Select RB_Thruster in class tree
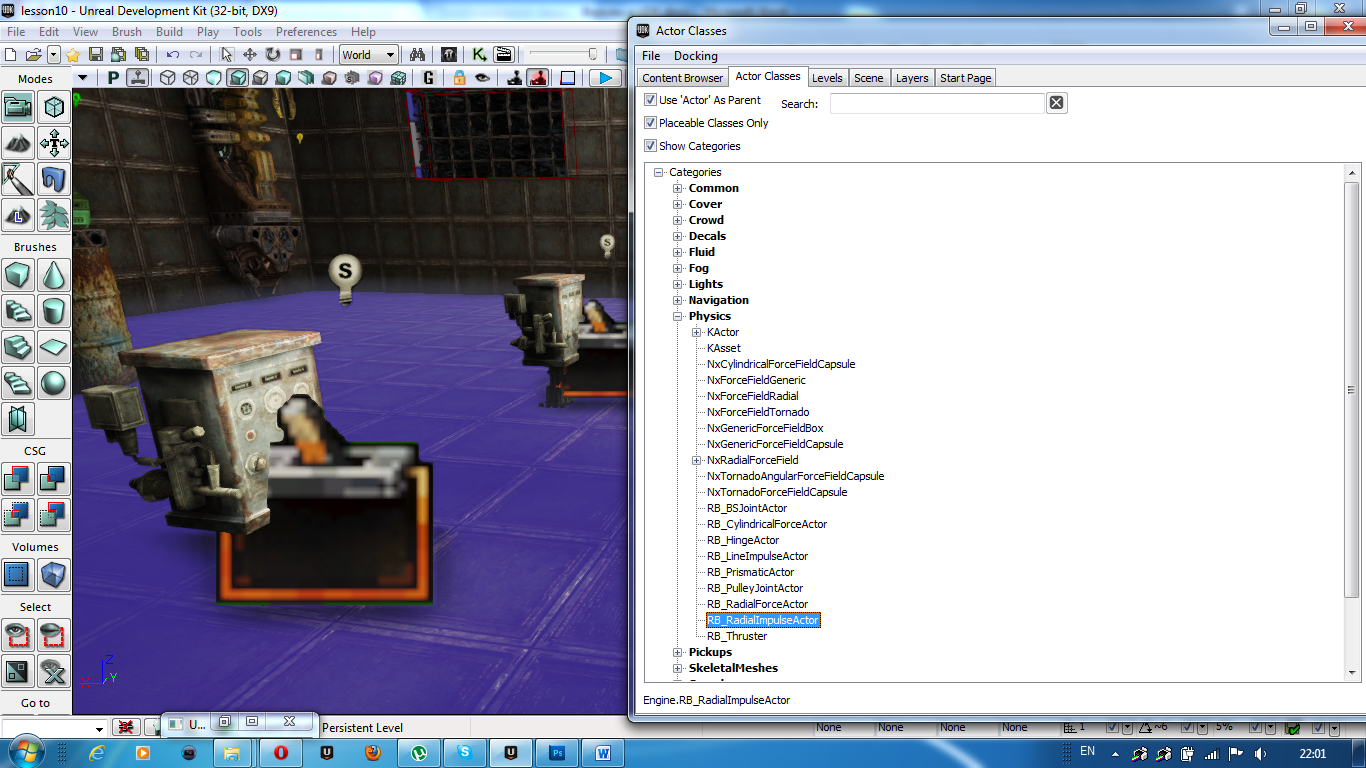 (737, 636)
